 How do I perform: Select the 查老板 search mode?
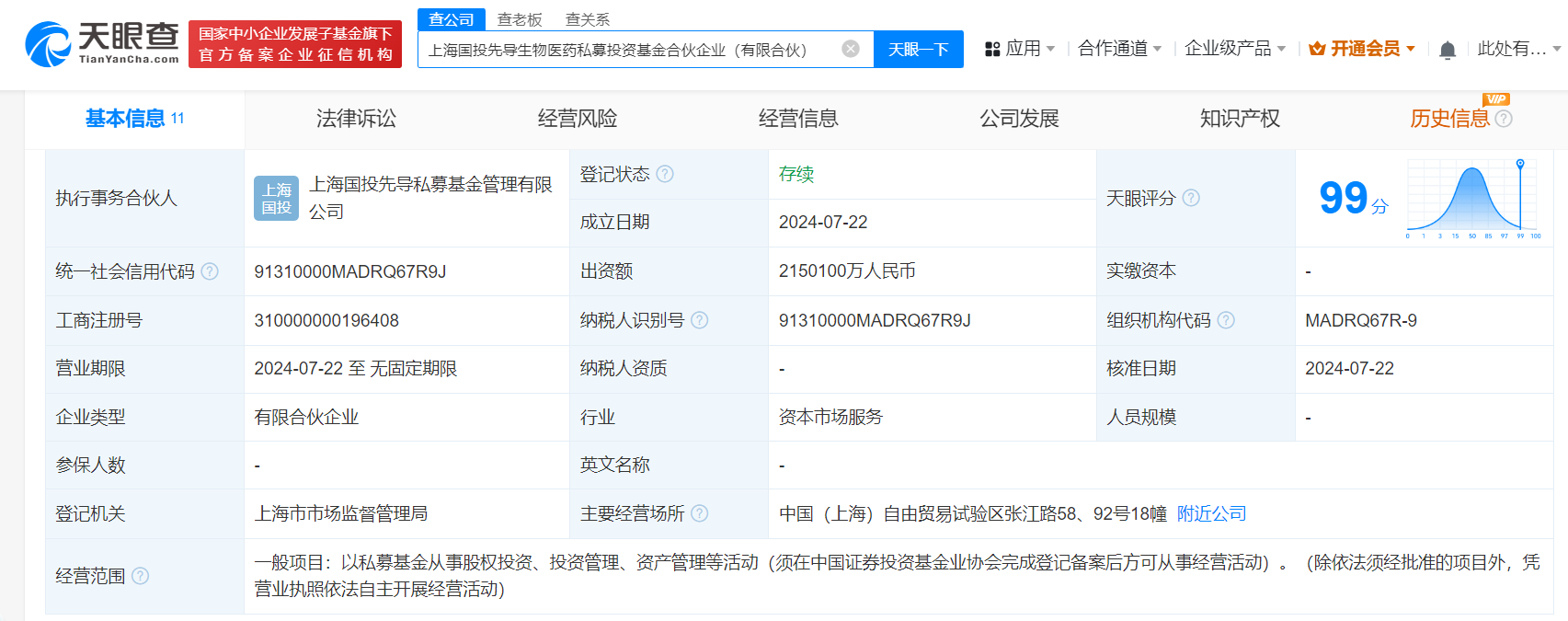tap(520, 19)
